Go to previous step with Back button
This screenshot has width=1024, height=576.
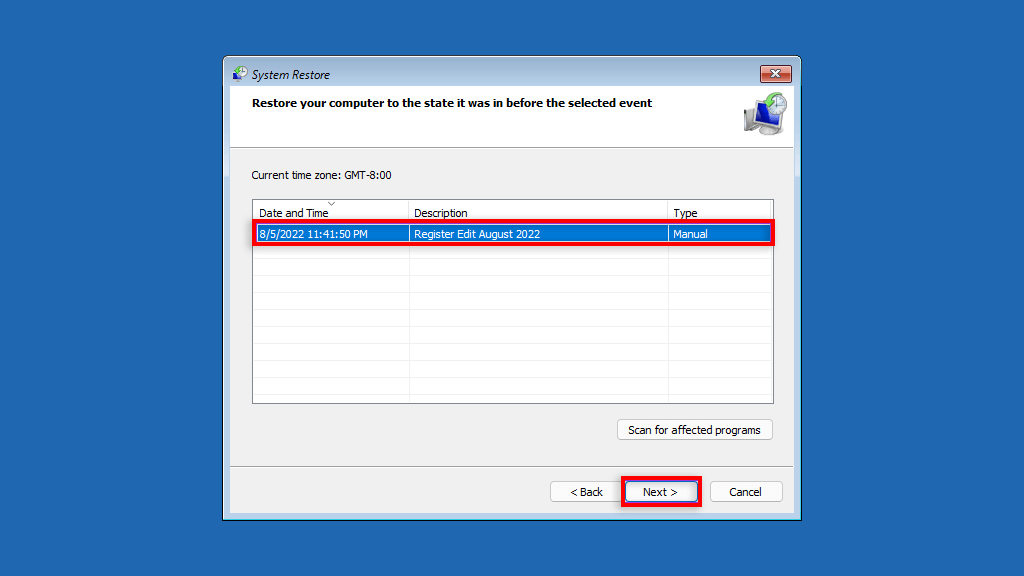[x=586, y=492]
